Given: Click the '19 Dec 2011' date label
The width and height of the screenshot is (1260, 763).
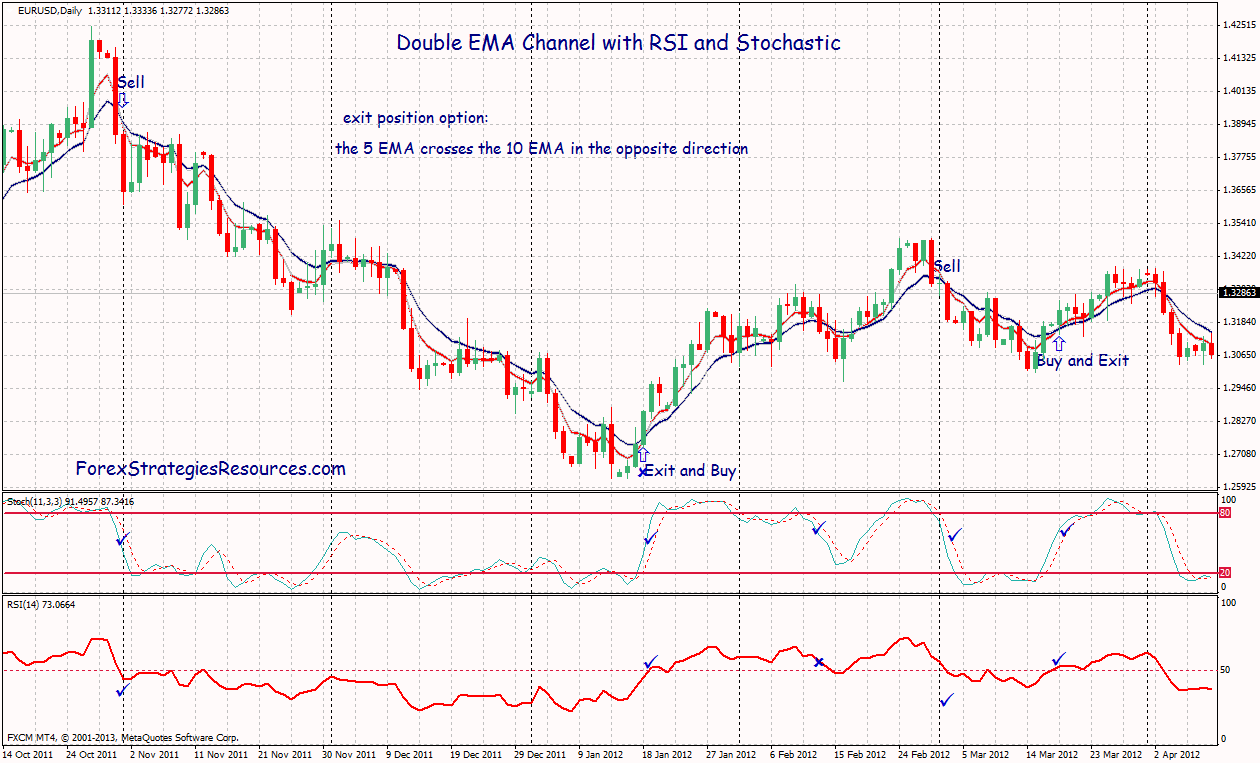Looking at the screenshot, I should pos(476,754).
